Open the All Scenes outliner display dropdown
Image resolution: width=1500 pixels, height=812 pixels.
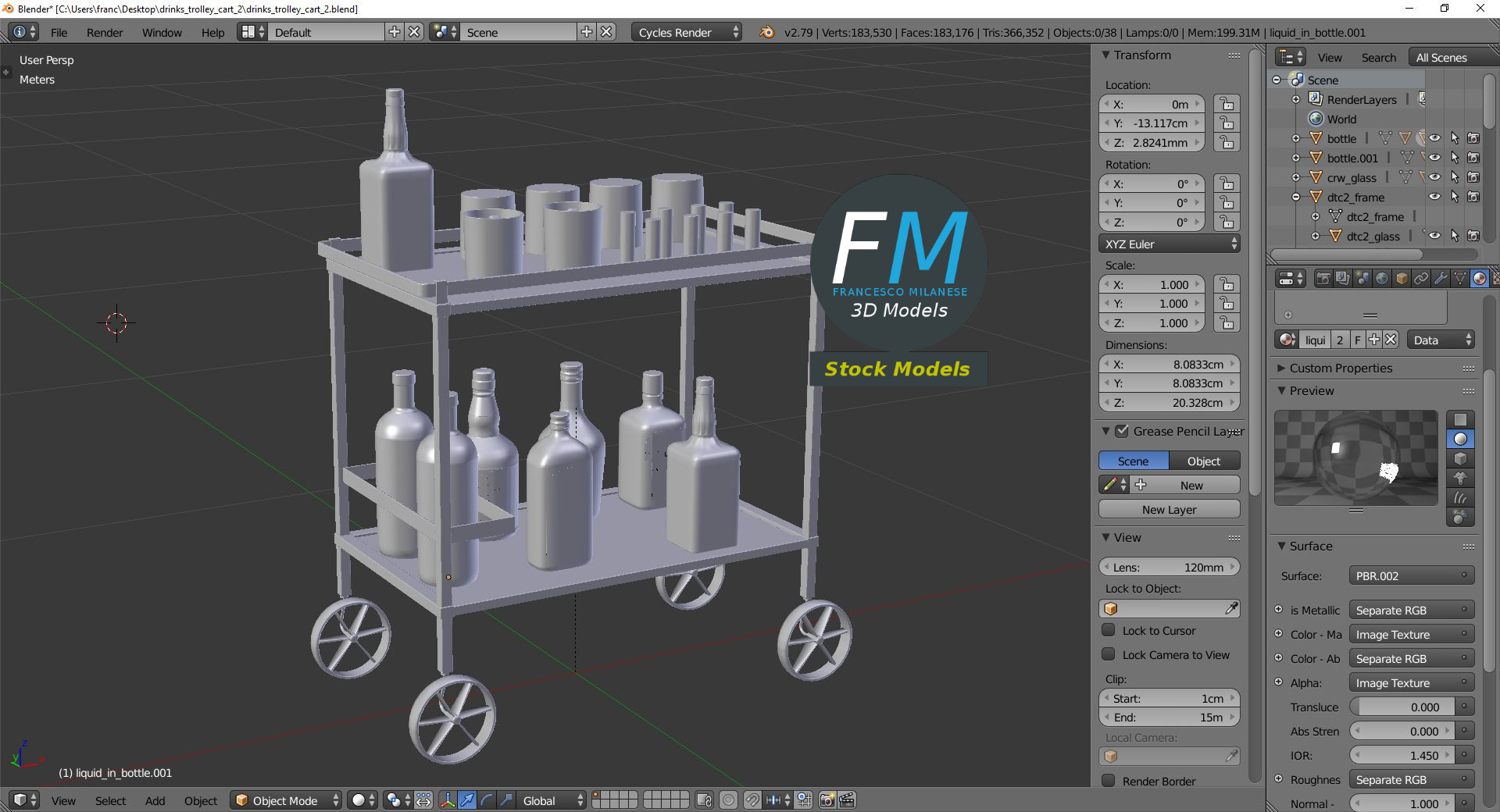click(1452, 57)
